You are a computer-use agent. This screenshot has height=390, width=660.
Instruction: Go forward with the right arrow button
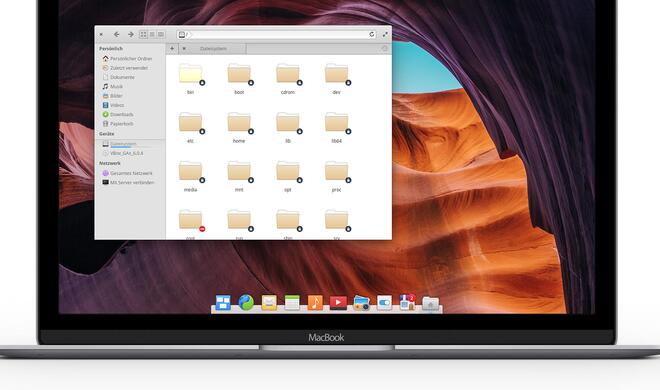tap(130, 34)
